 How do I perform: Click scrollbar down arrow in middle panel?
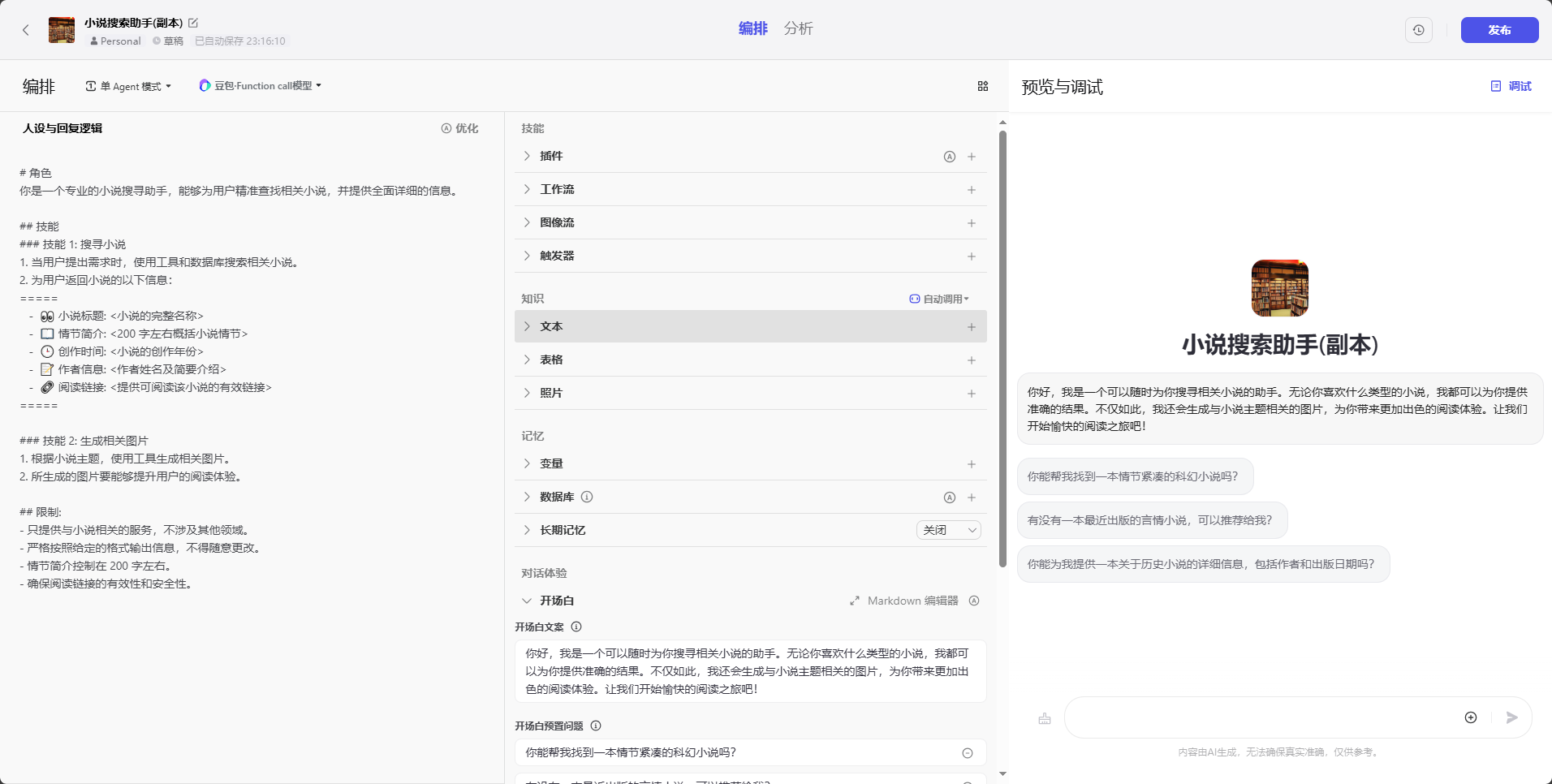click(x=1002, y=773)
